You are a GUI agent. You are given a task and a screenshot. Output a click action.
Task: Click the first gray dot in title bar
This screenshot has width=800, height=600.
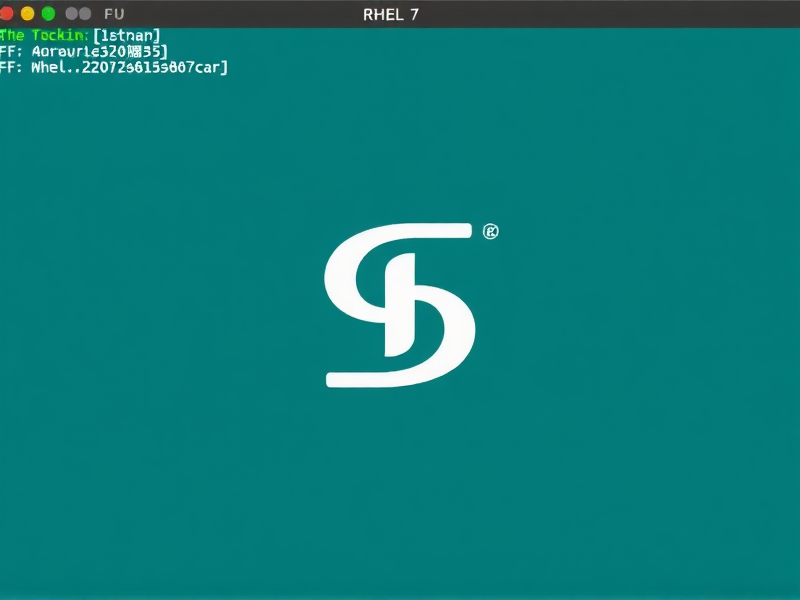[x=71, y=14]
